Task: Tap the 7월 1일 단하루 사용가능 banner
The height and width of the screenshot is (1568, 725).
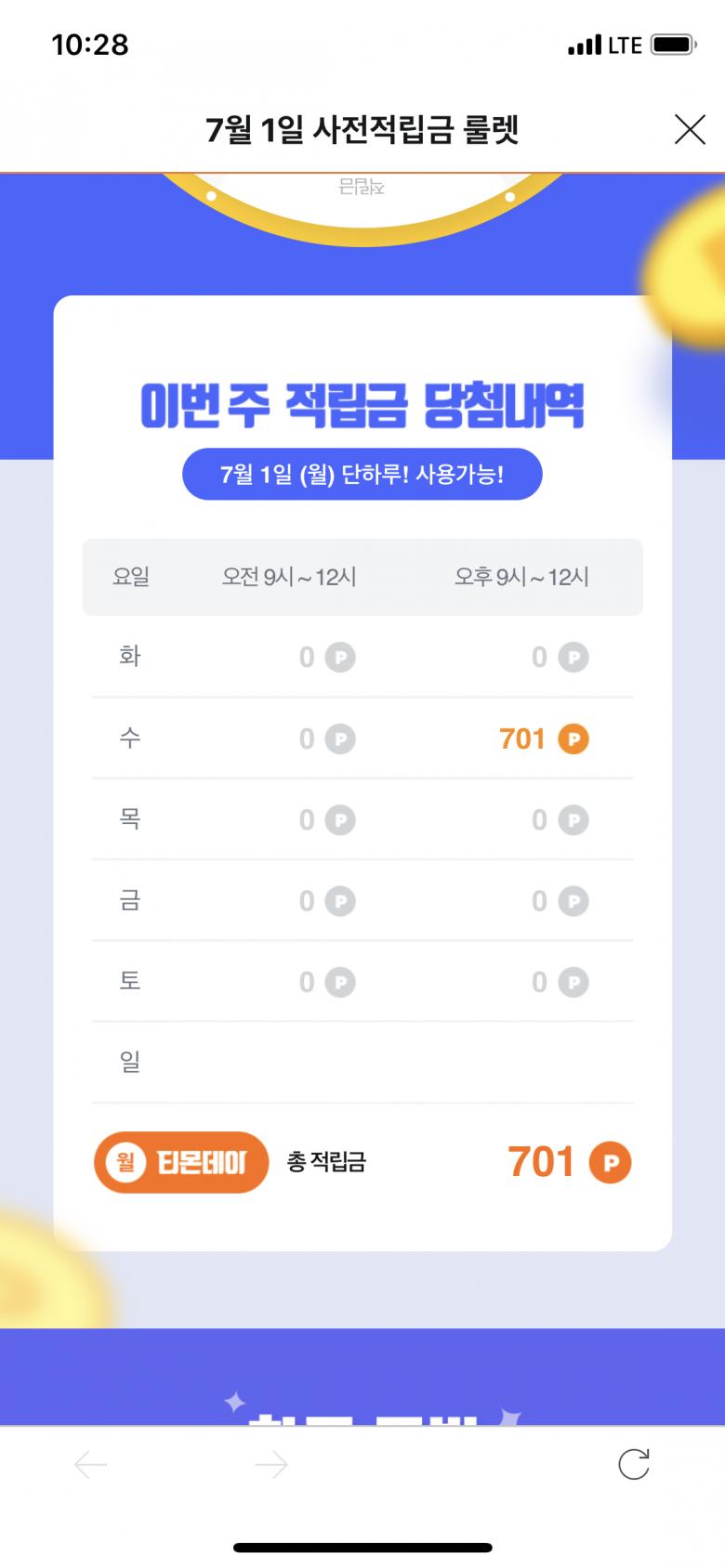Action: tap(362, 475)
